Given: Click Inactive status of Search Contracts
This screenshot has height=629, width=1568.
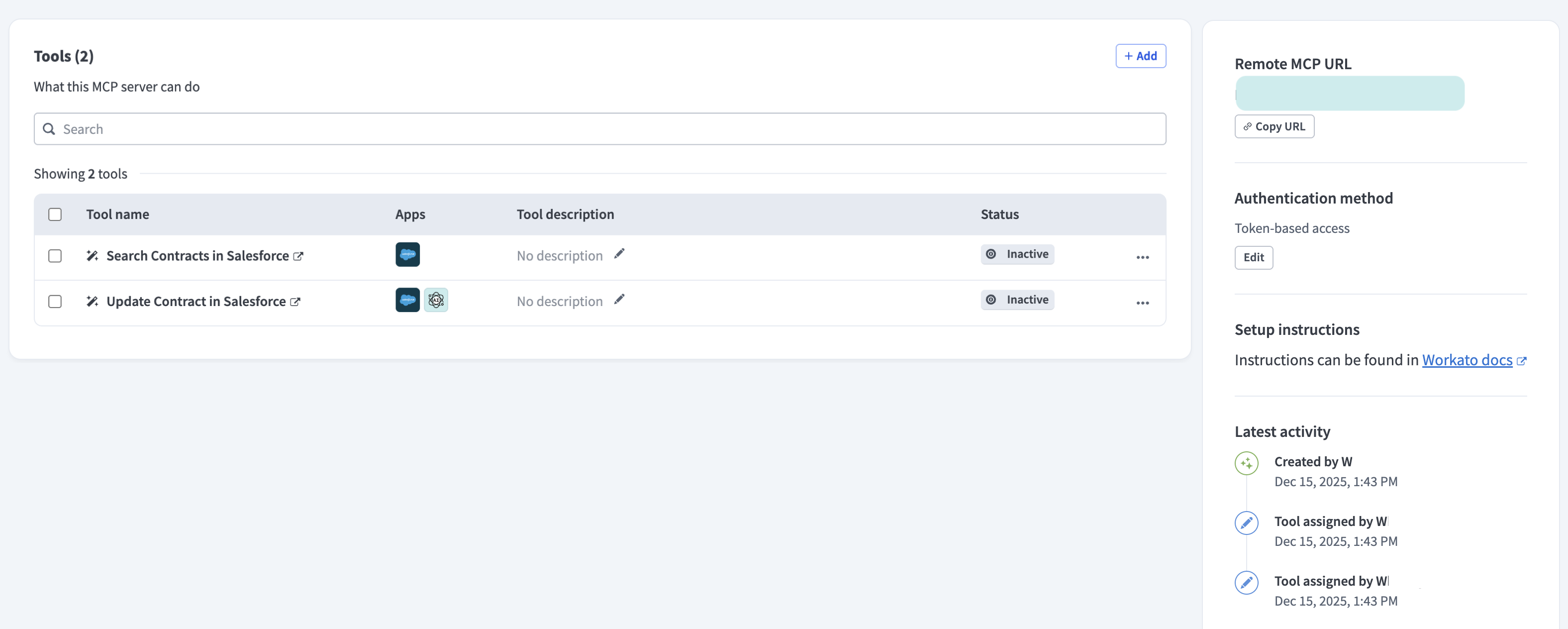Looking at the screenshot, I should coord(1017,254).
